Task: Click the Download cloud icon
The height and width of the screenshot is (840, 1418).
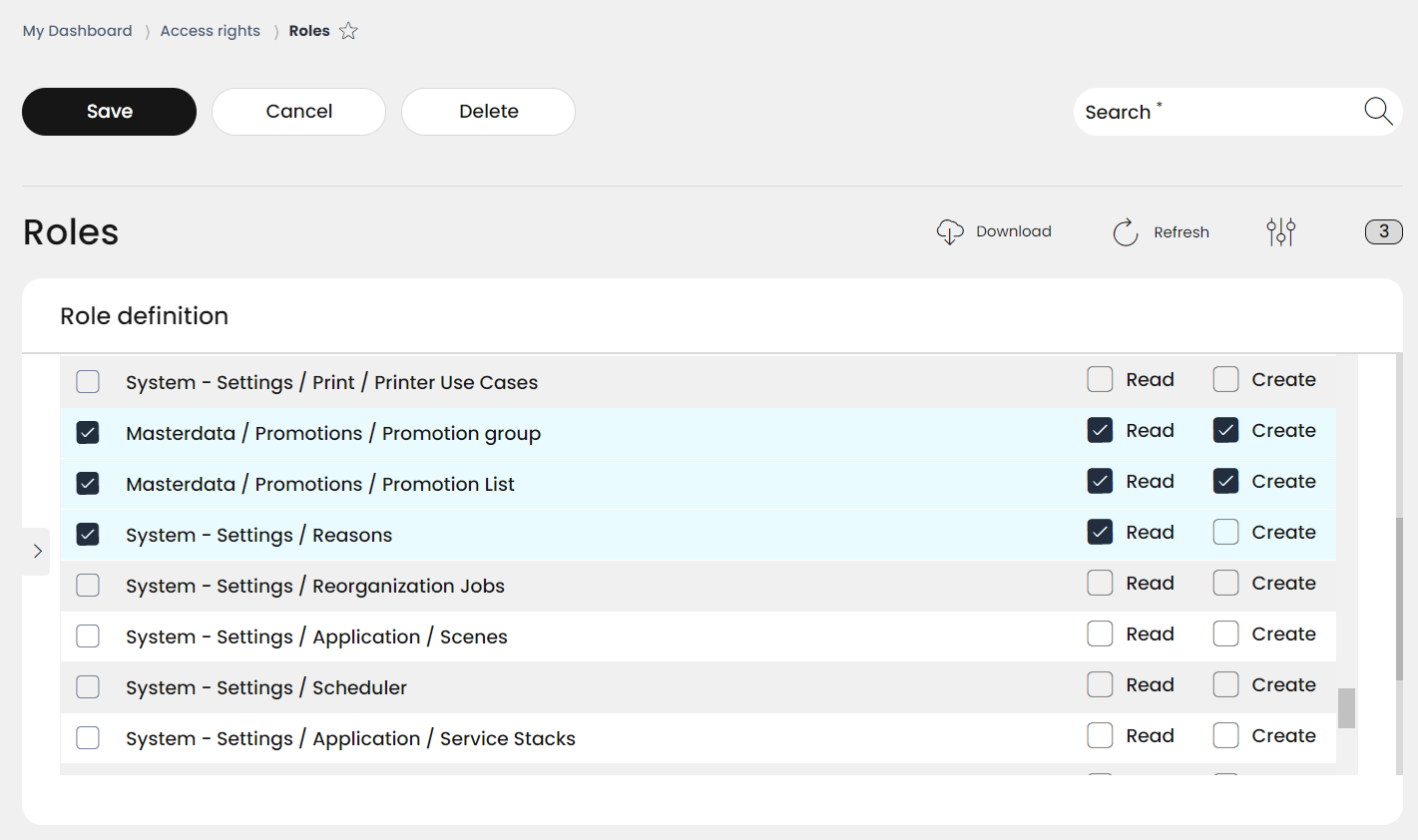Action: coord(950,232)
